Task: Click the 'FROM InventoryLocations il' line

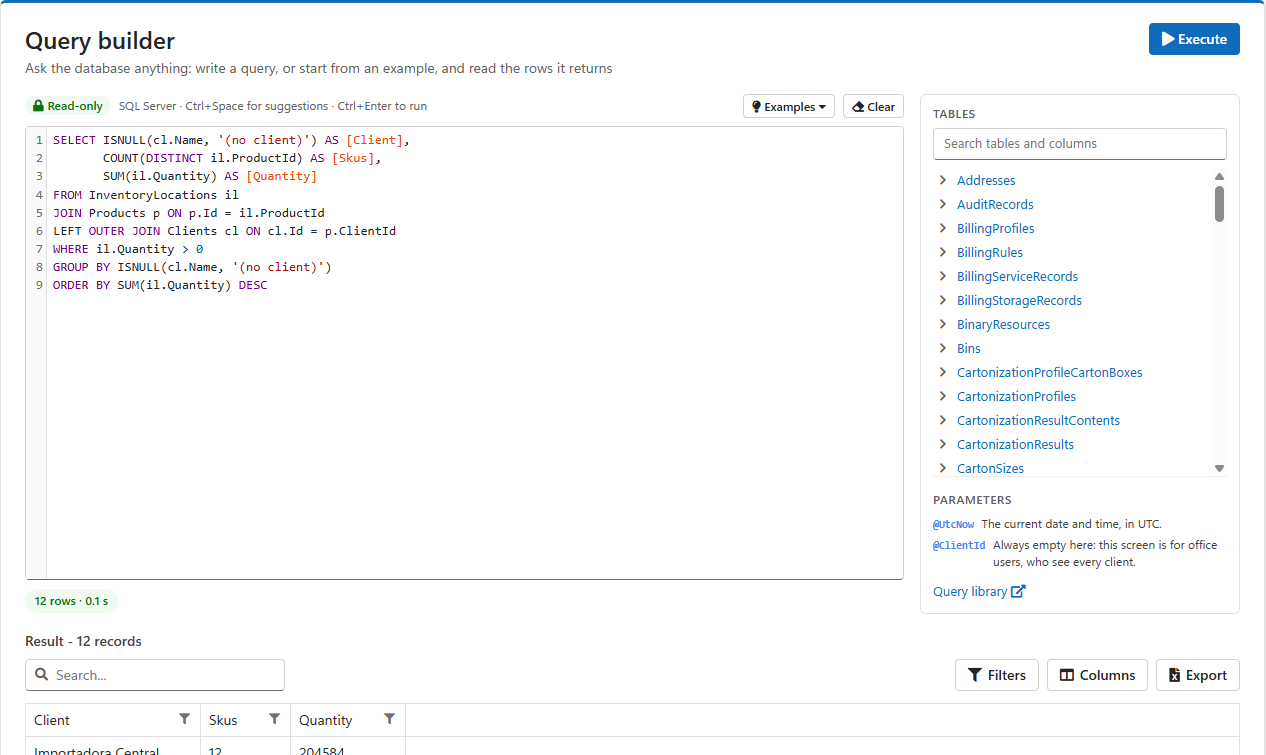Action: click(146, 195)
